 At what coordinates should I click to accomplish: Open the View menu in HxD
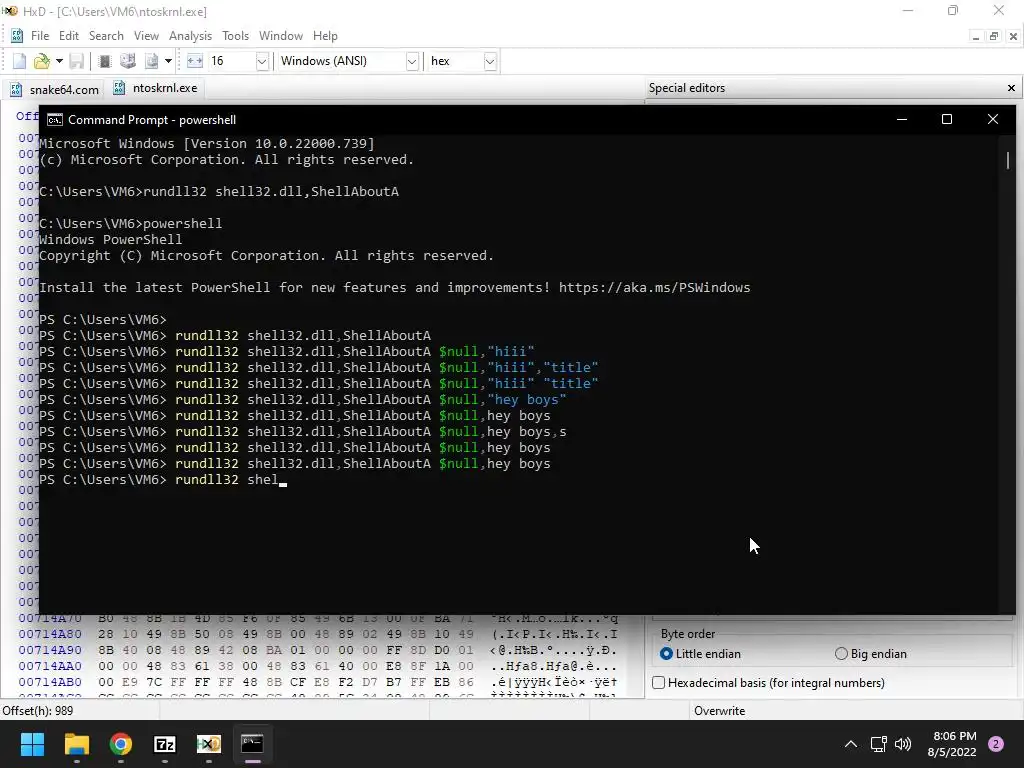[x=146, y=36]
